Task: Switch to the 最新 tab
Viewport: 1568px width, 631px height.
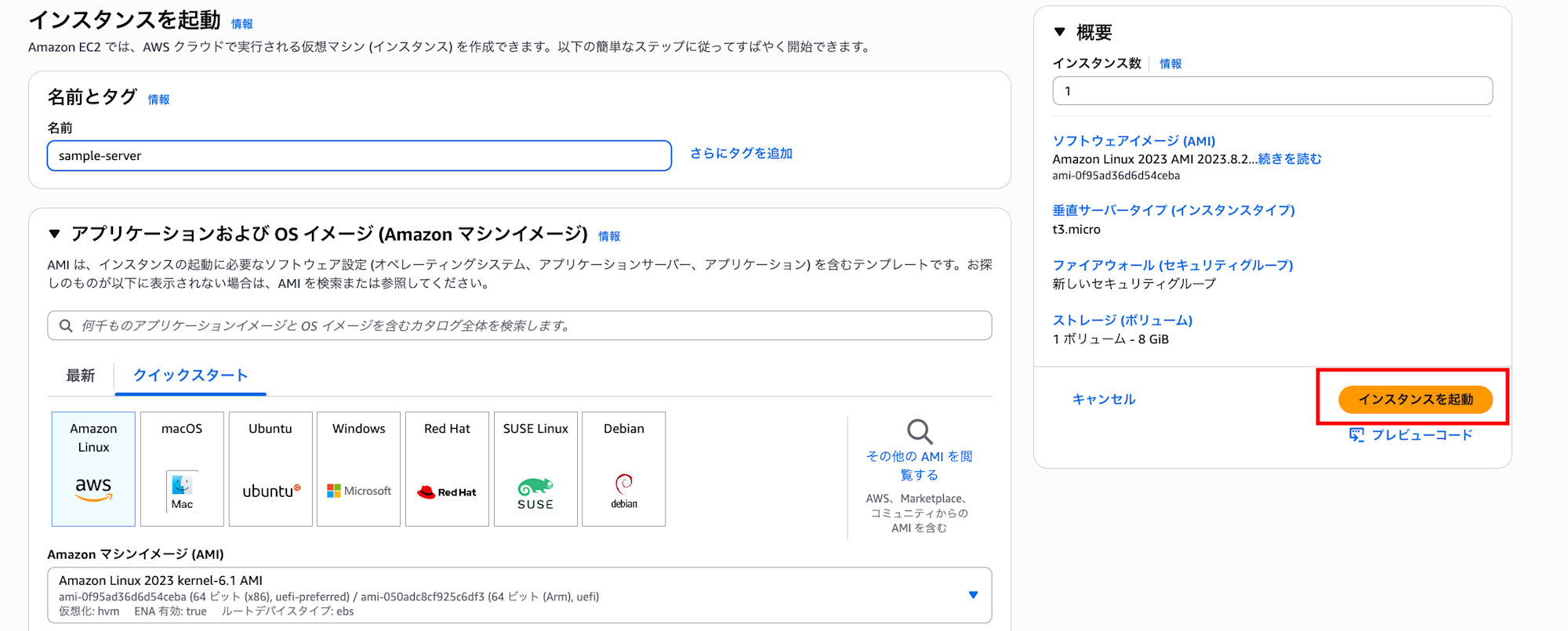Action: coord(81,375)
